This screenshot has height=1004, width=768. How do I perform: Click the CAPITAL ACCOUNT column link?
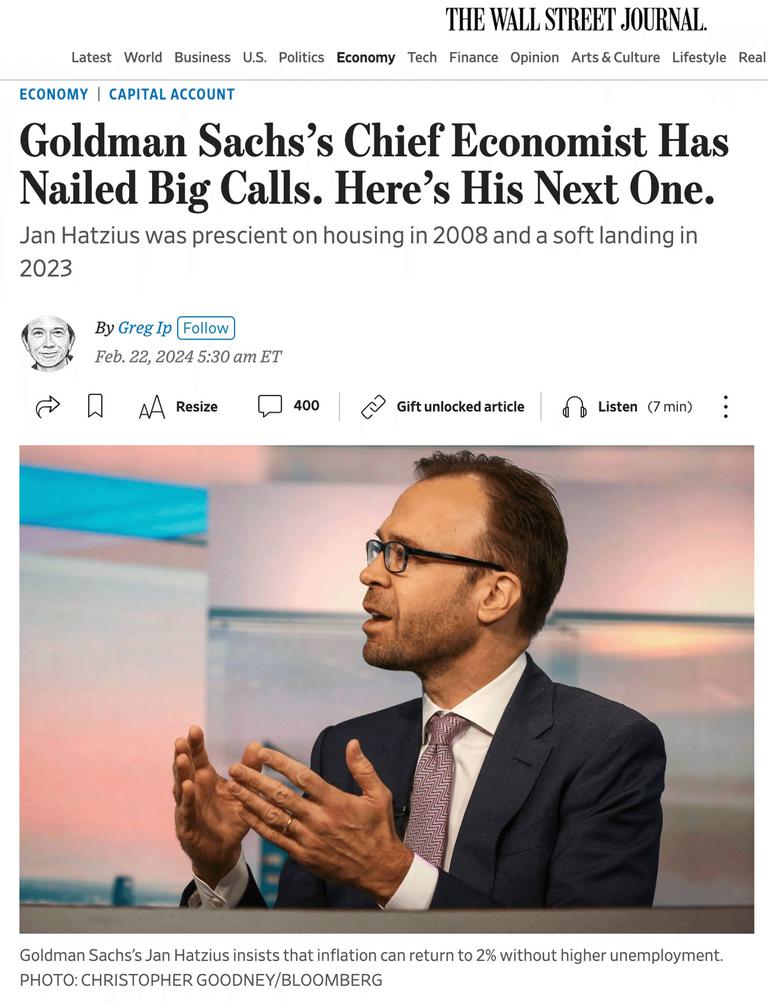click(172, 94)
